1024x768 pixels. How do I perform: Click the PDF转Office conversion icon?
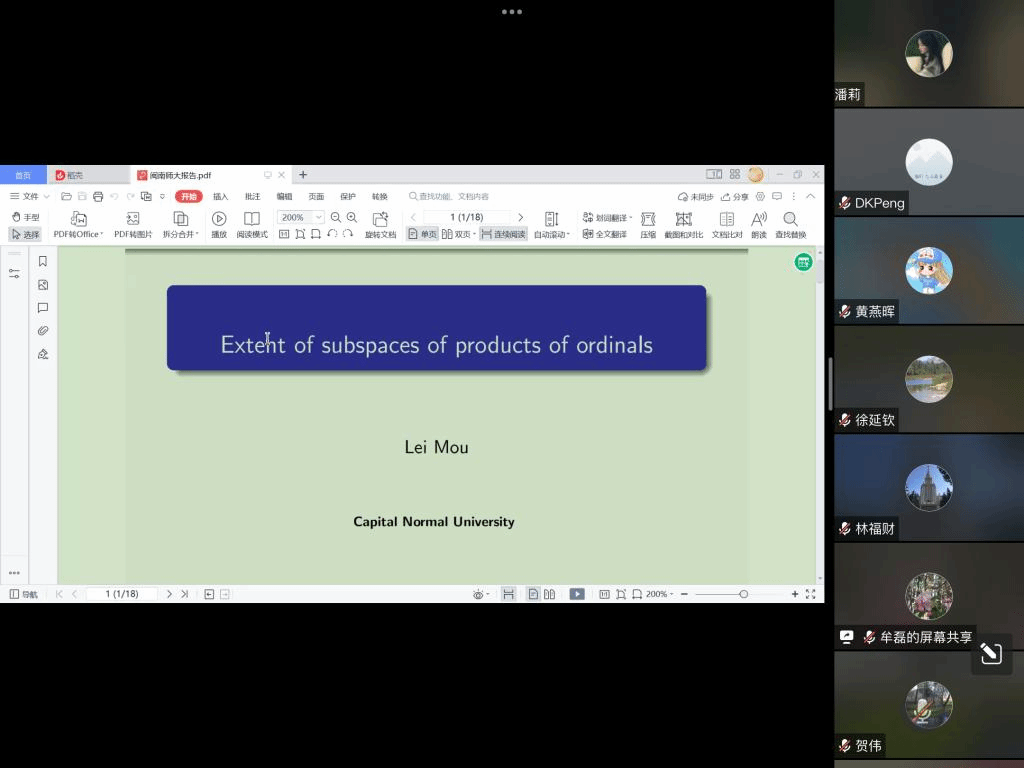pos(78,219)
